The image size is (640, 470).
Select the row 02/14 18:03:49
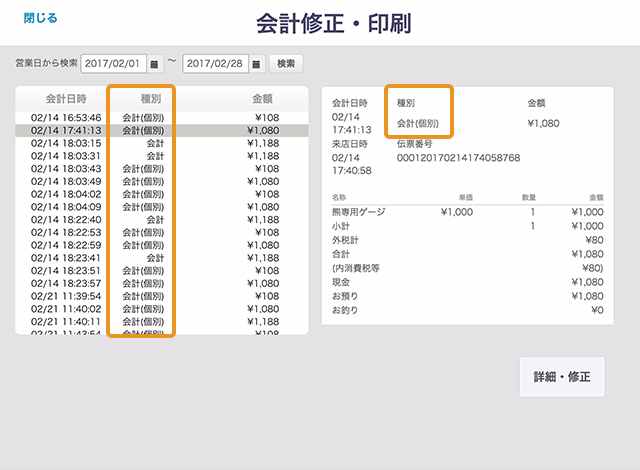[162, 182]
